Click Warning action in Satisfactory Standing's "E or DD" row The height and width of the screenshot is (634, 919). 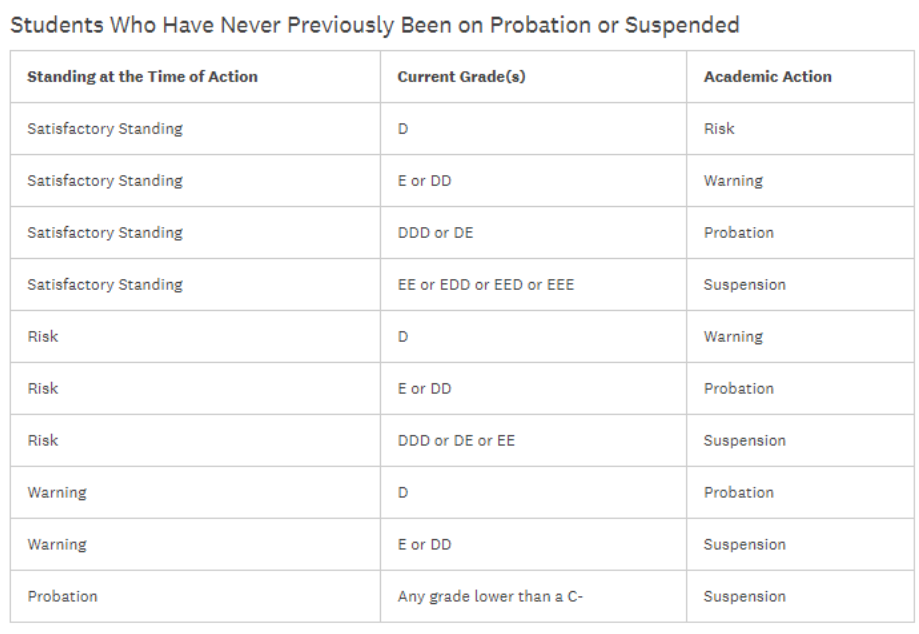point(733,181)
